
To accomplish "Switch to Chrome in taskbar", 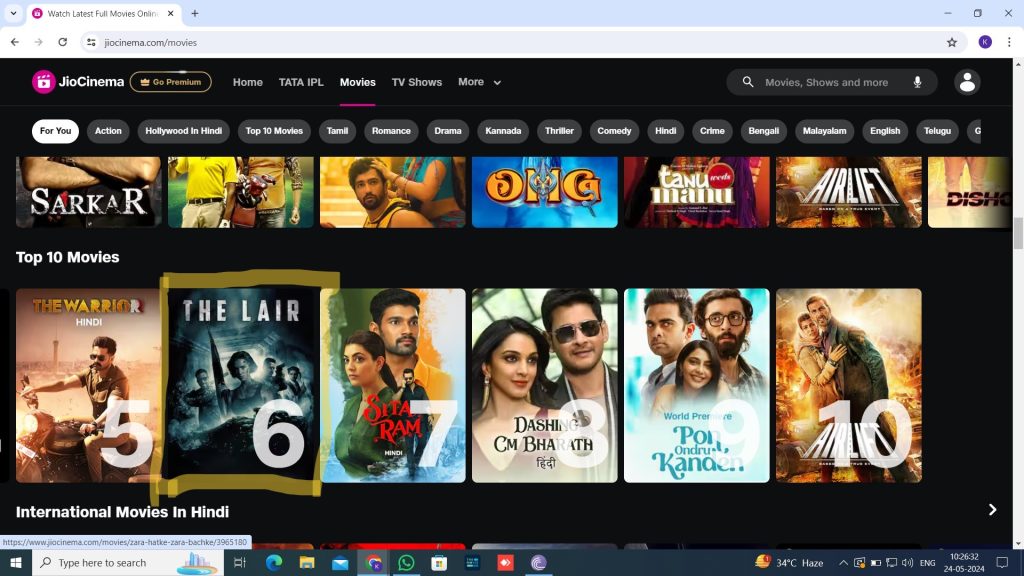I will 374,562.
